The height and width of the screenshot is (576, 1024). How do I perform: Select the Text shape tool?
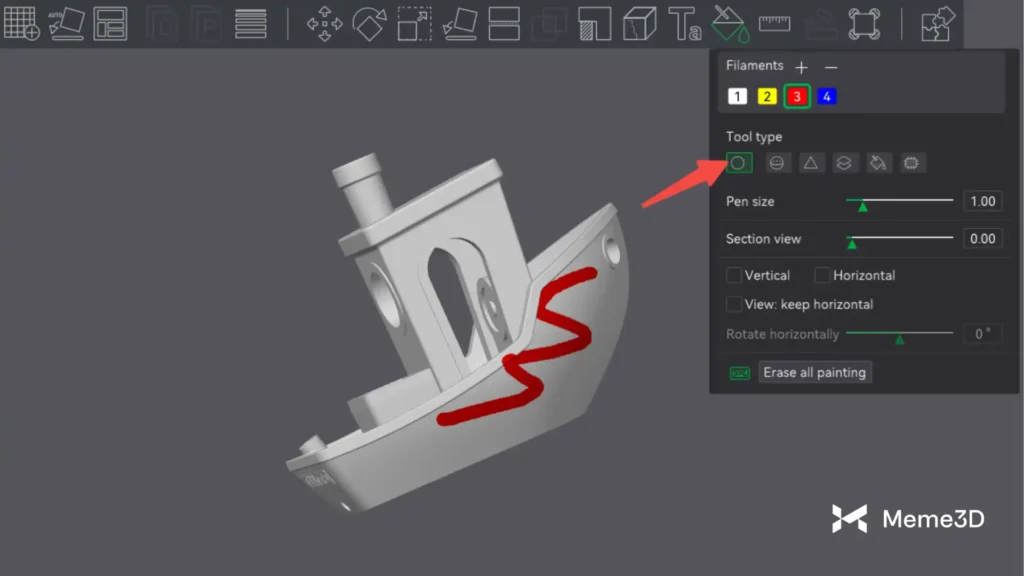[684, 23]
